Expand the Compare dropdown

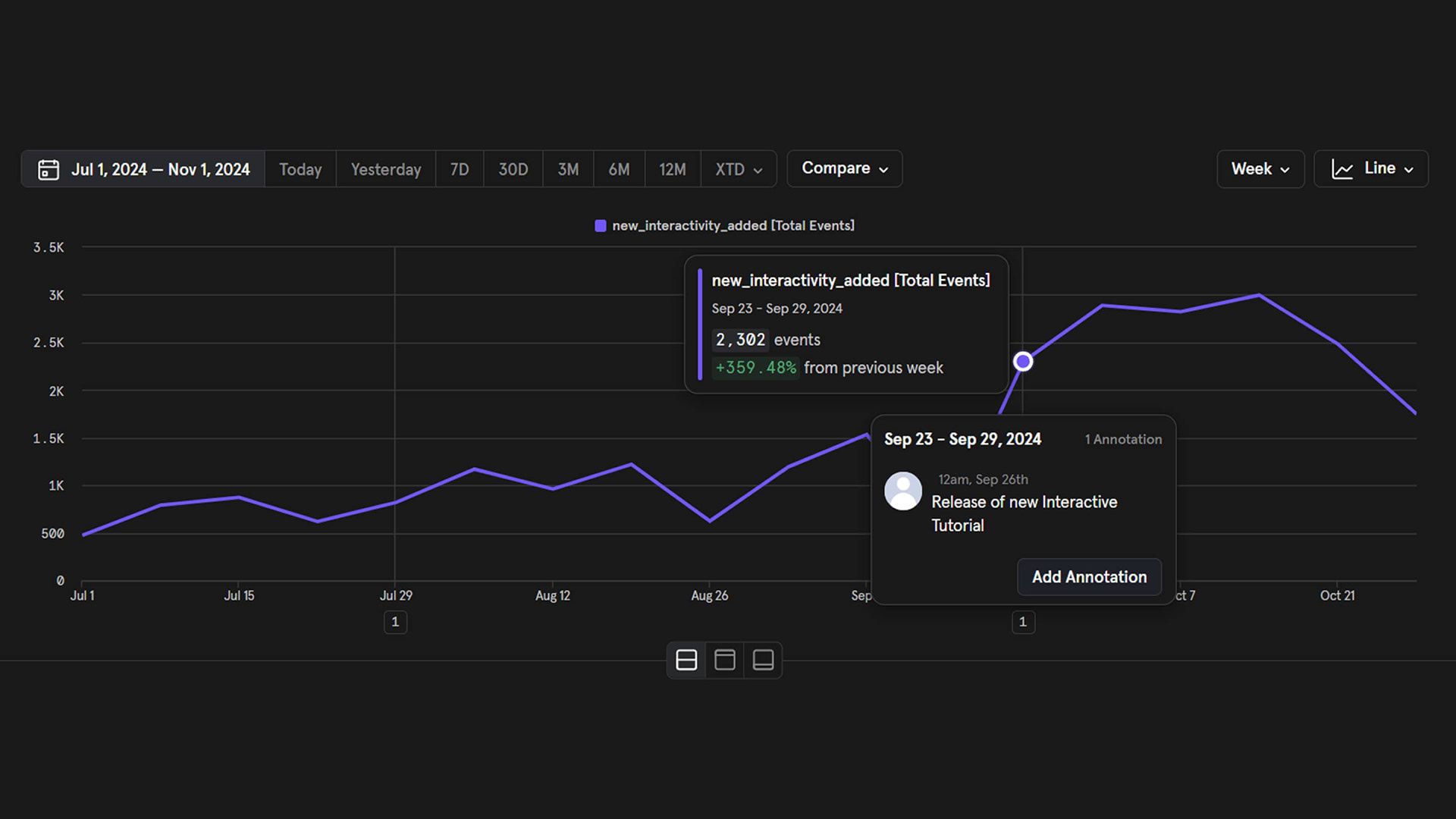[845, 168]
